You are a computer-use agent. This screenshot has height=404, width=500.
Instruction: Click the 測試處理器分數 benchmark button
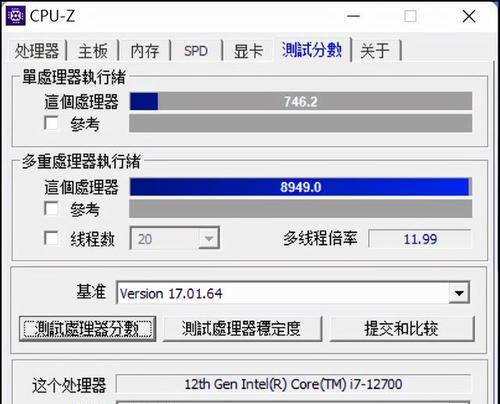(88, 329)
